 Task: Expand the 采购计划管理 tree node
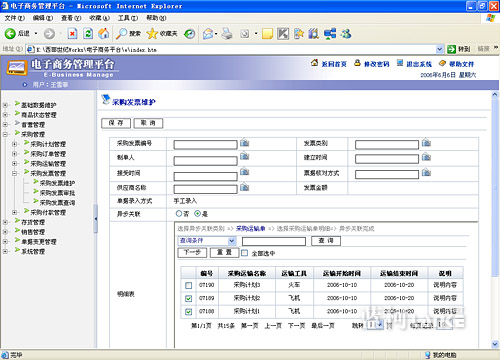pyautogui.click(x=14, y=144)
